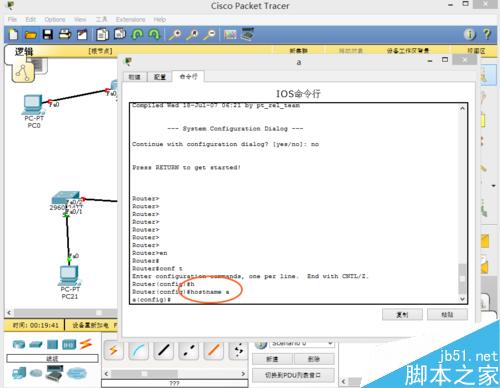Save the network with the floppy icon
The height and width of the screenshot is (388, 500).
[x=48, y=34]
